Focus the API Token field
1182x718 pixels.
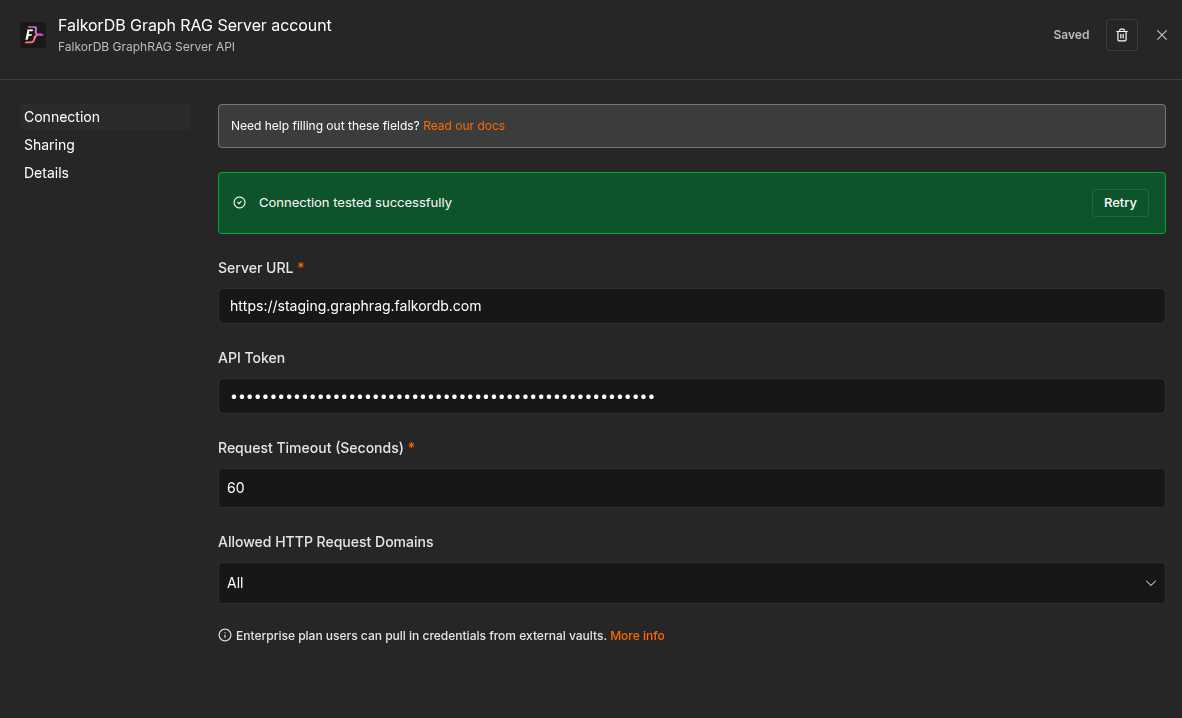coord(691,396)
